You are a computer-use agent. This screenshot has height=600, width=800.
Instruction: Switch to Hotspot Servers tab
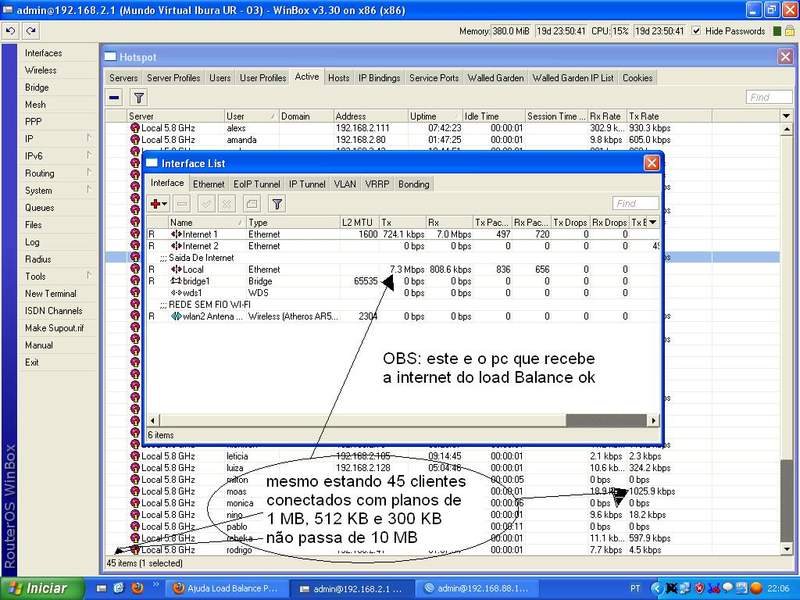click(123, 78)
